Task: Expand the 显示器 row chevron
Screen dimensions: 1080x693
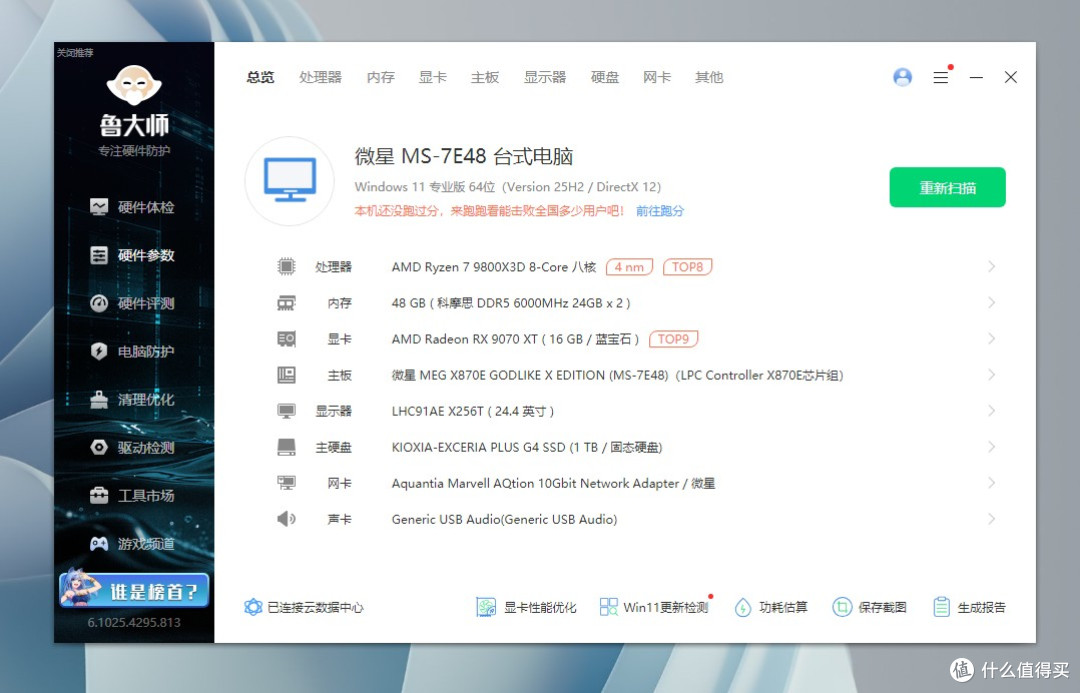Action: point(991,411)
